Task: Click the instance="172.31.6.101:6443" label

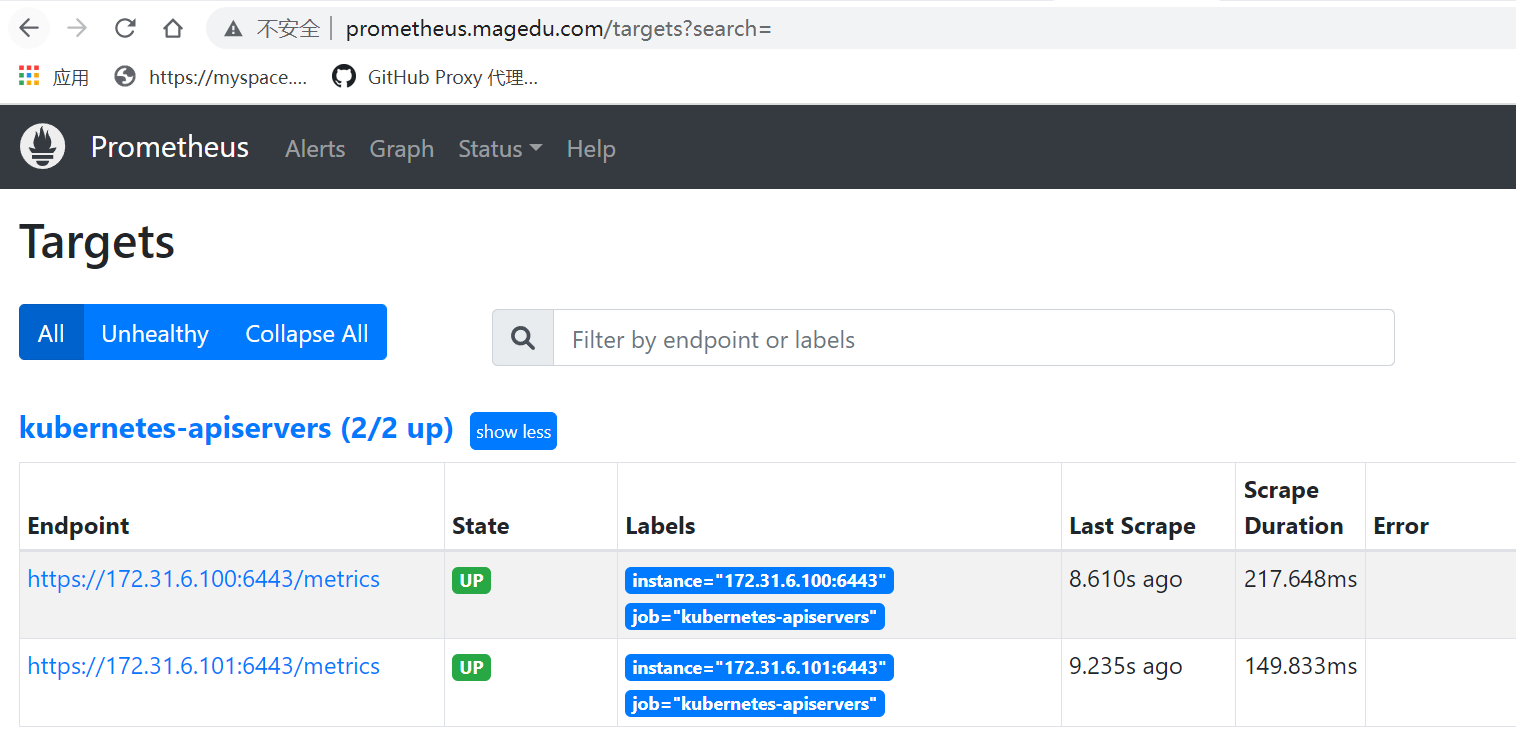Action: [759, 667]
